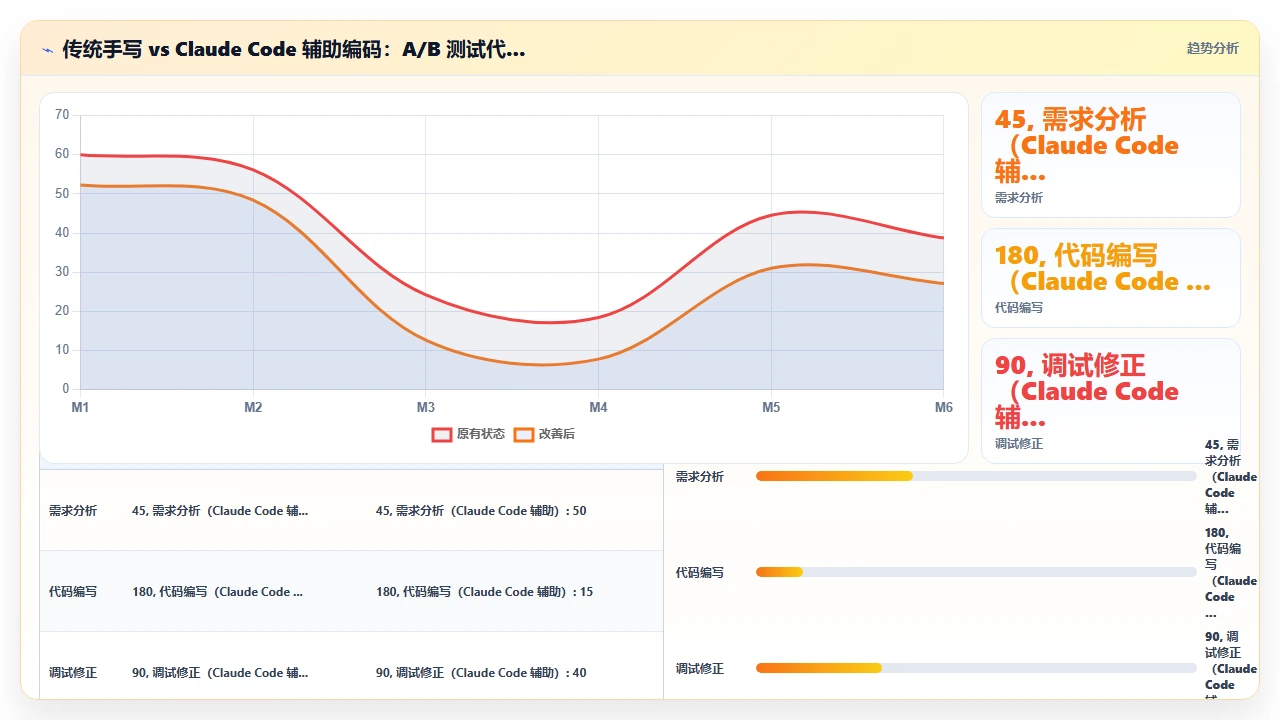
Task: Click the "需求分析" label left of its progress bar
Action: pyautogui.click(x=700, y=477)
